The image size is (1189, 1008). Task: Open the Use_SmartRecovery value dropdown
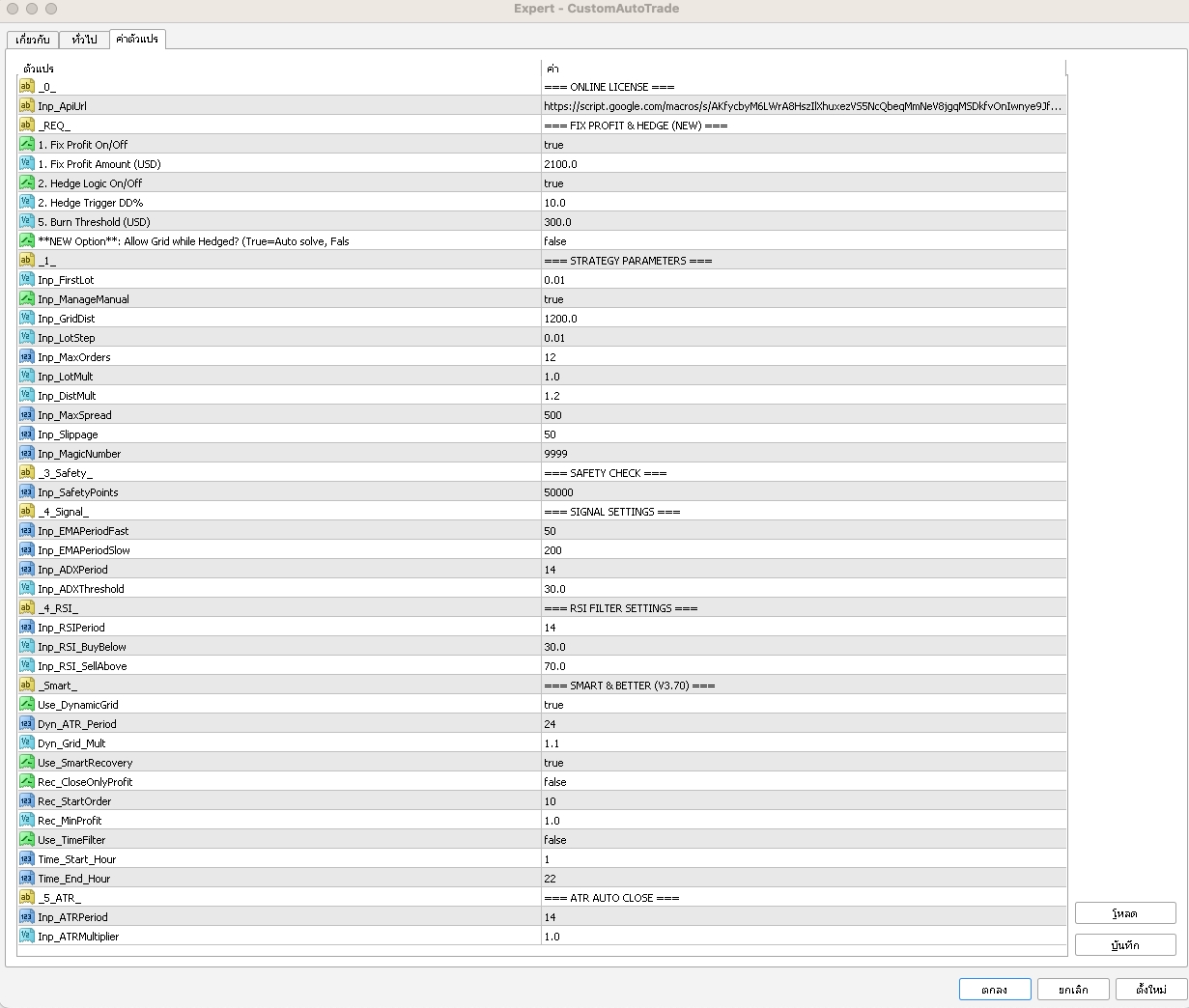(x=802, y=763)
